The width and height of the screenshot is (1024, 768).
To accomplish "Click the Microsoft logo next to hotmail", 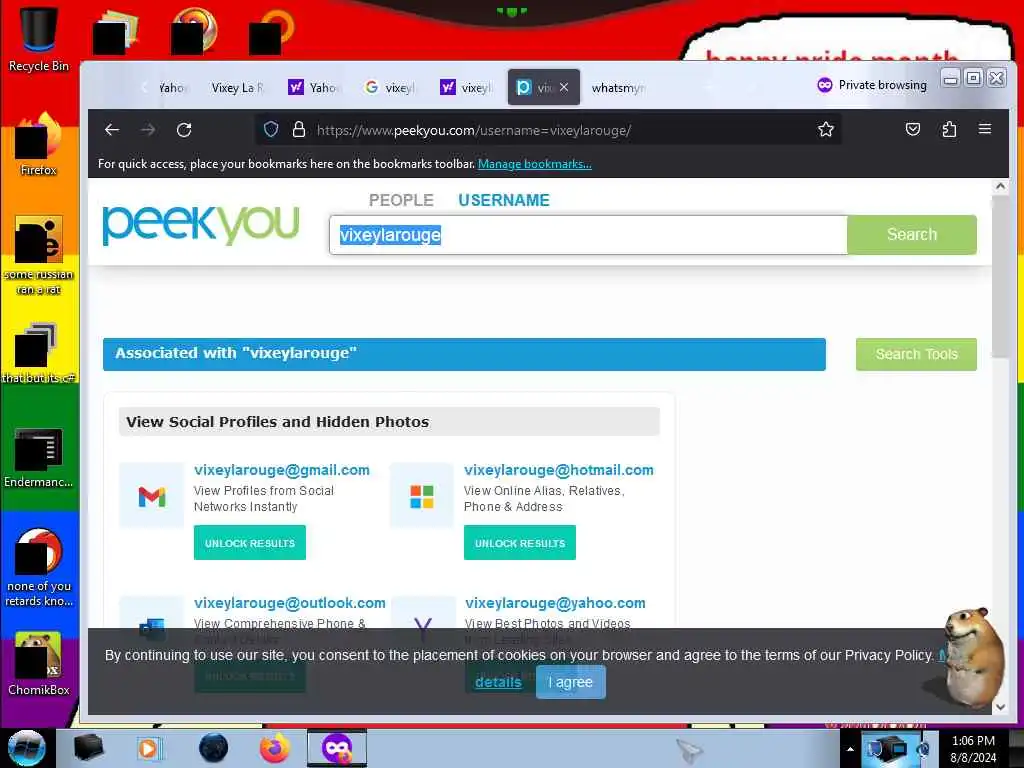I will 421,496.
